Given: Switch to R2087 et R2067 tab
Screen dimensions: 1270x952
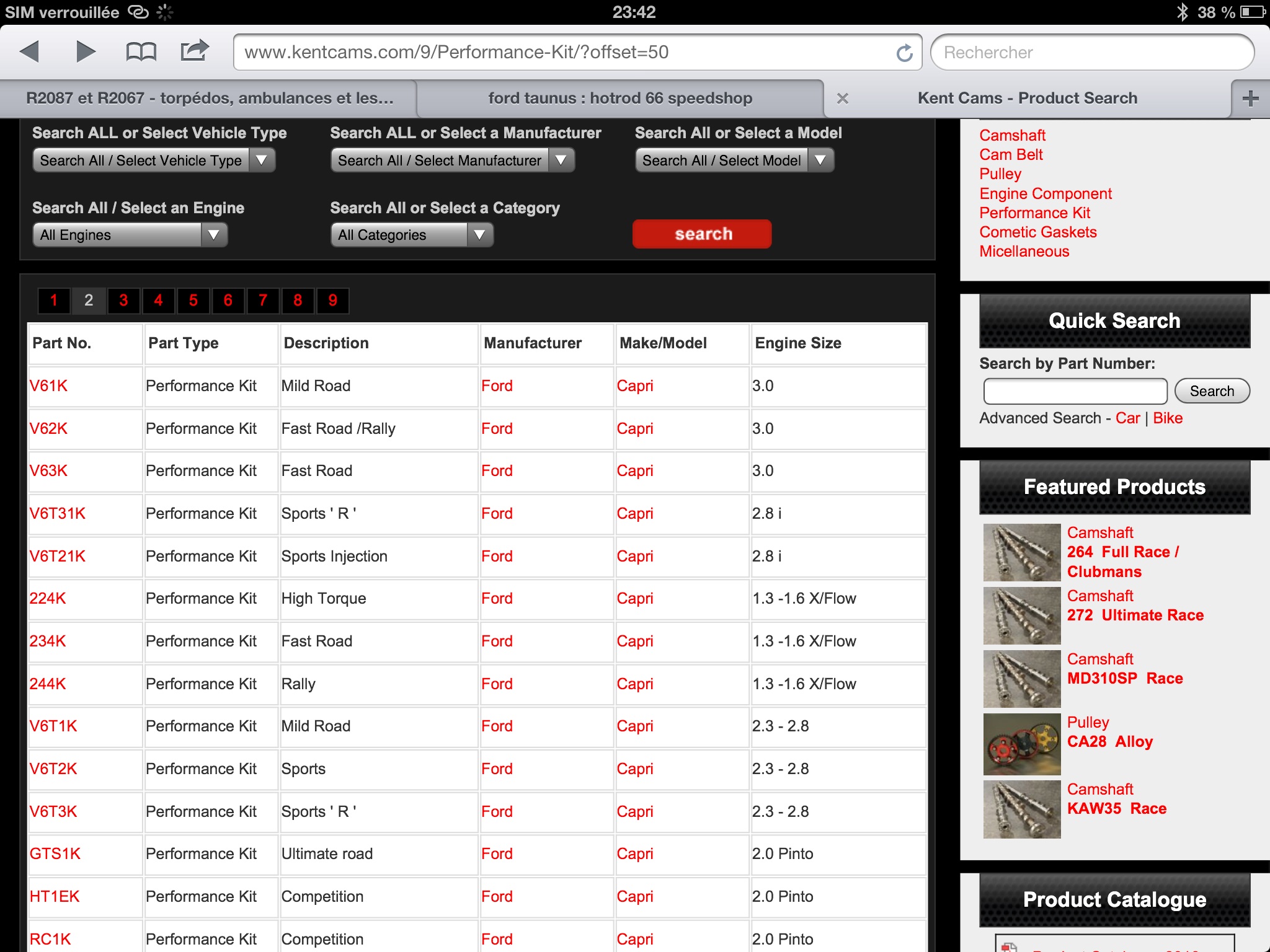Looking at the screenshot, I should click(209, 98).
